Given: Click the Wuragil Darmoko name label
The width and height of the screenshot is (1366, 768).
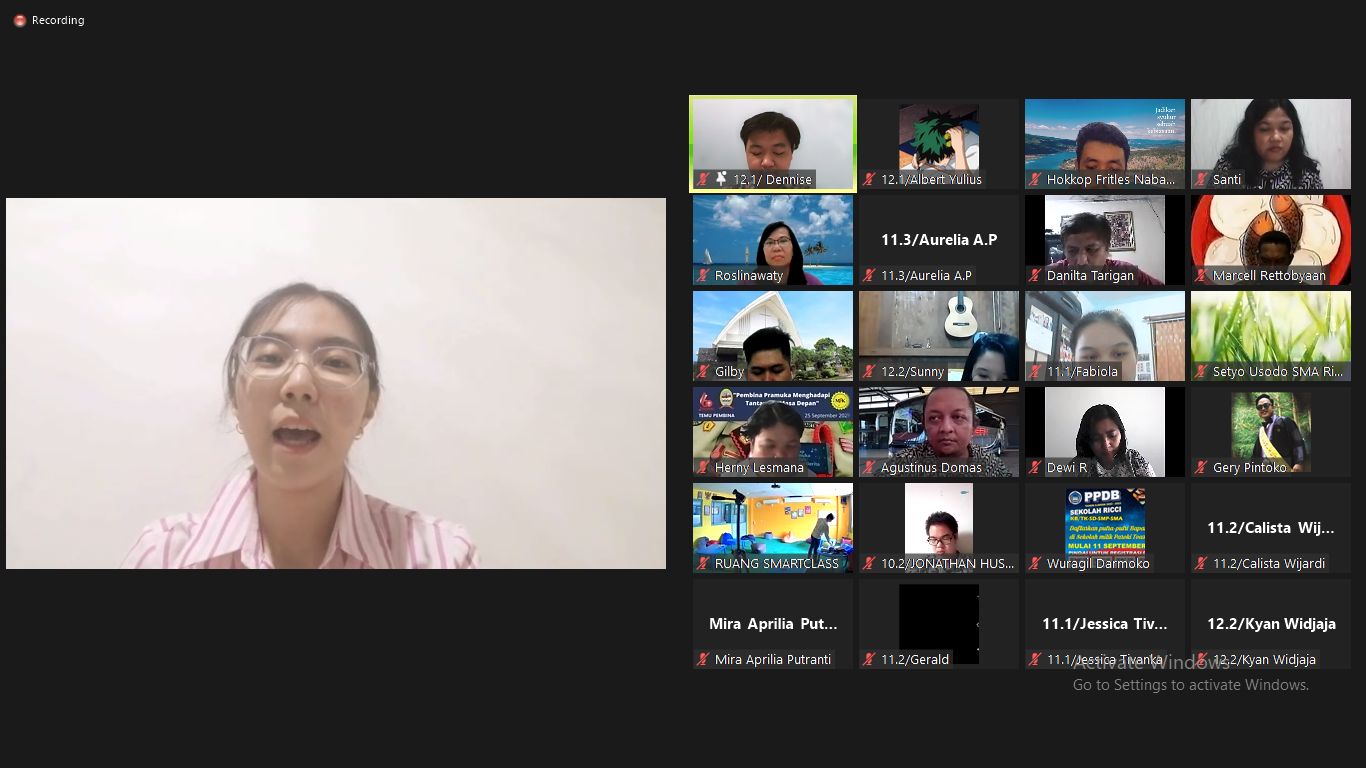Looking at the screenshot, I should 1098,564.
